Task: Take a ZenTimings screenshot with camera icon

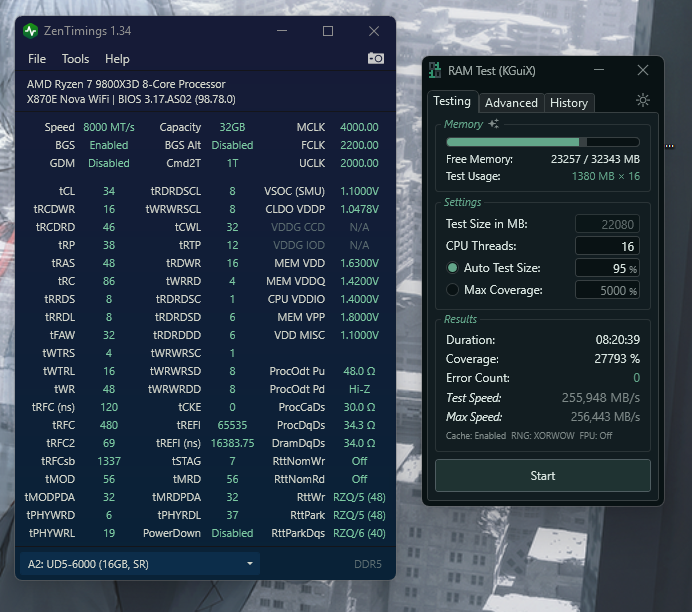Action: tap(376, 59)
